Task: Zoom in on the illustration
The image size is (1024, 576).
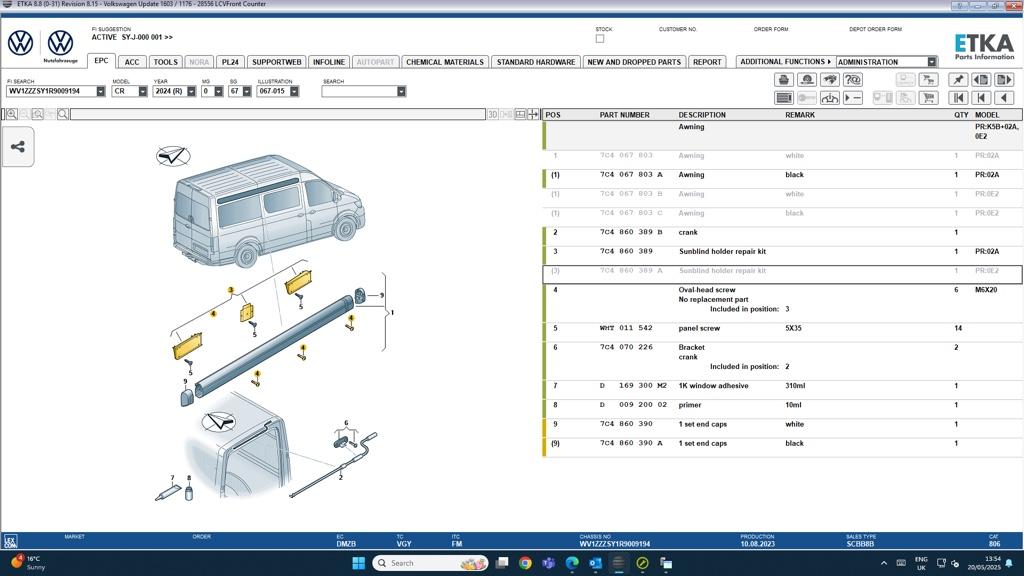Action: click(x=12, y=114)
